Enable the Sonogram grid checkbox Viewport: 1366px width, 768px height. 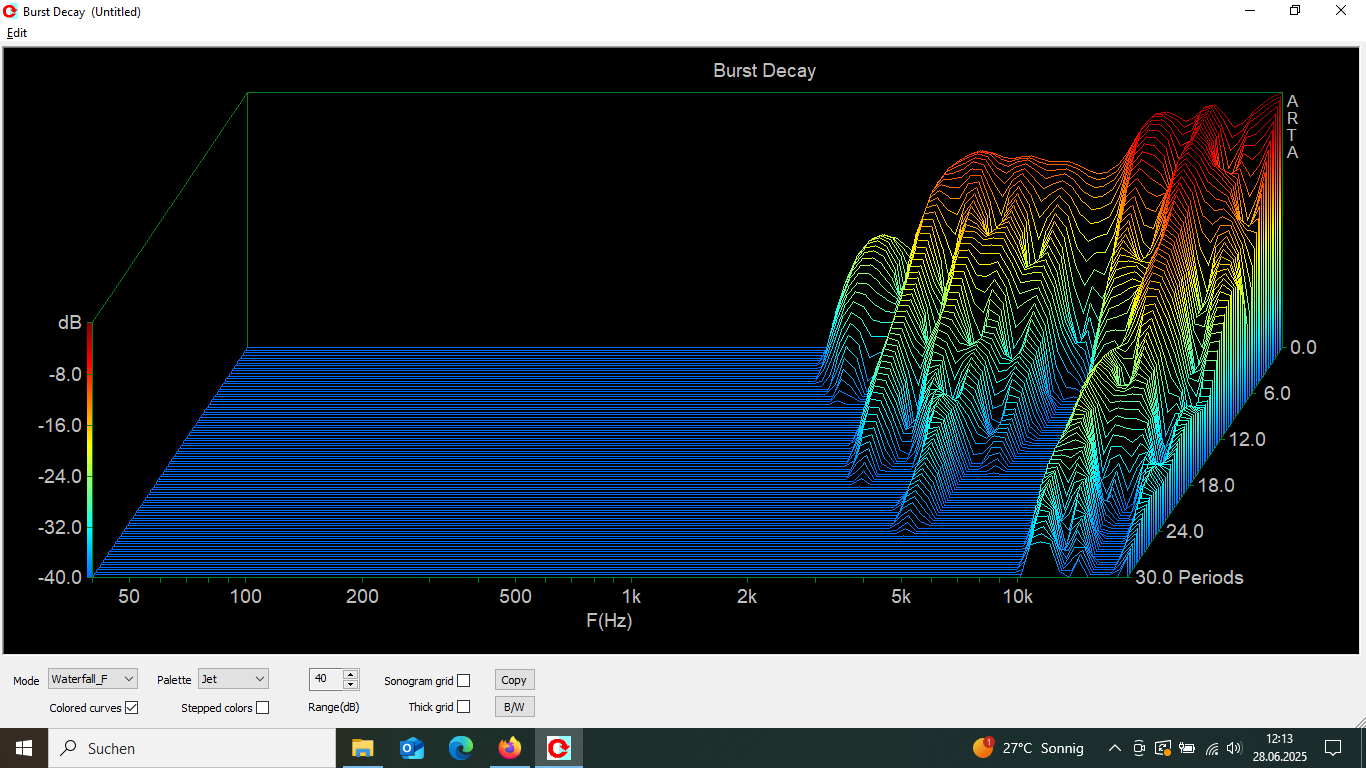(463, 681)
